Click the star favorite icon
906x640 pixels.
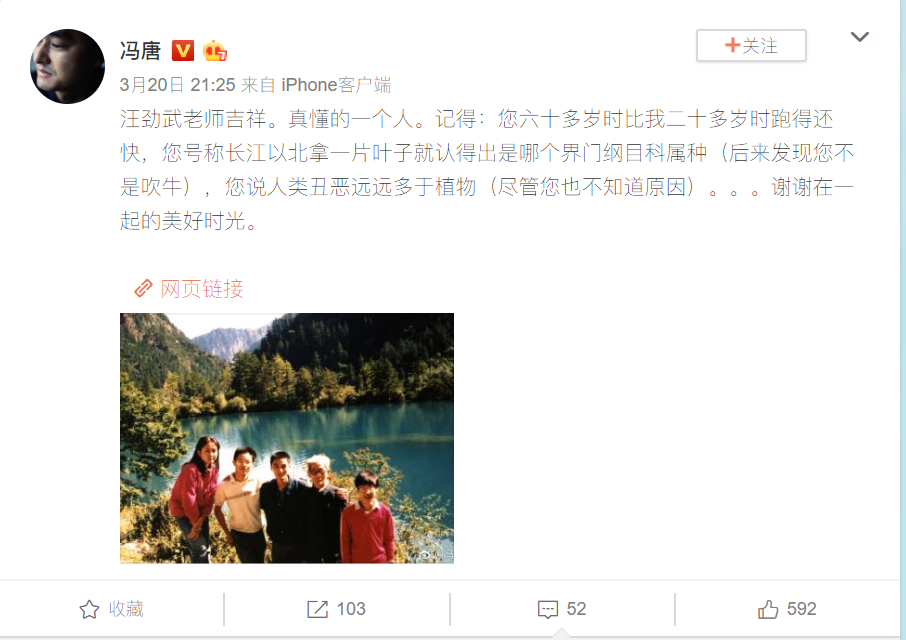[89, 609]
